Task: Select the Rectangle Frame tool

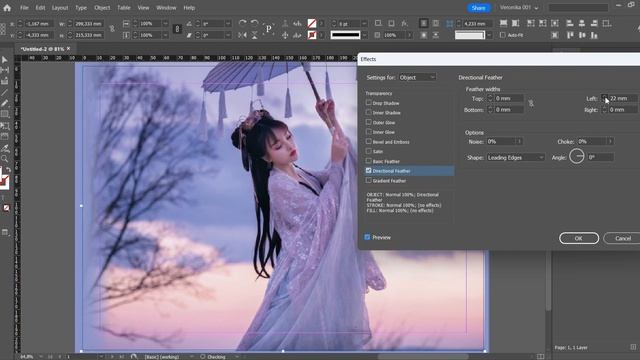Action: tap(4, 114)
